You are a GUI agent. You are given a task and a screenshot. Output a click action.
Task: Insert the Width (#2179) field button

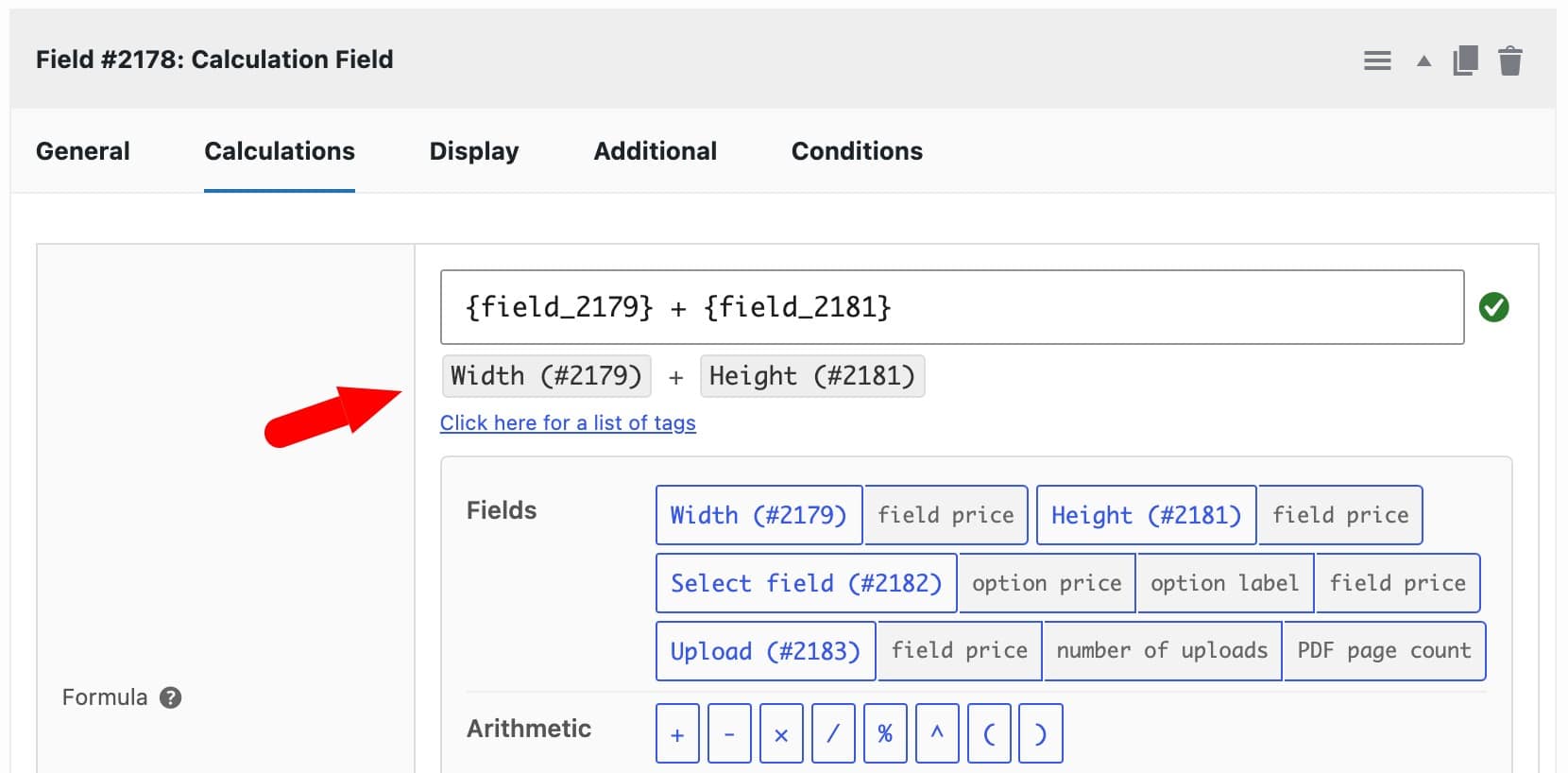coord(758,515)
